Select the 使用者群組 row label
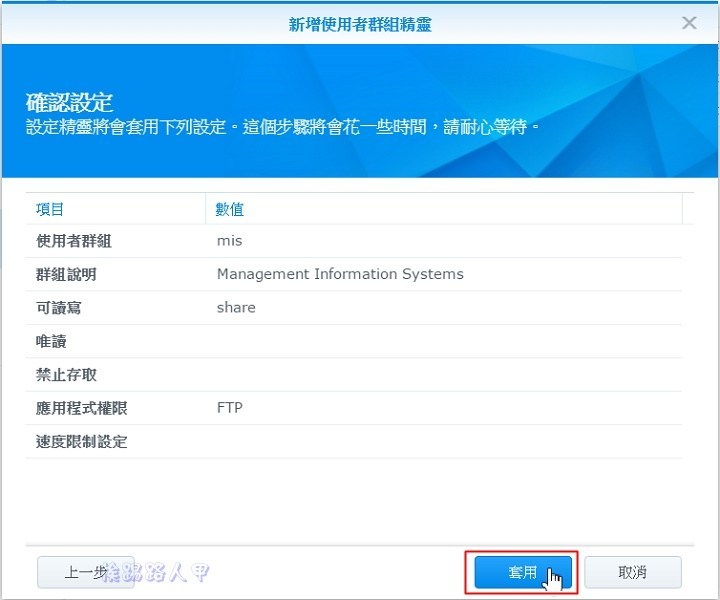 click(74, 241)
